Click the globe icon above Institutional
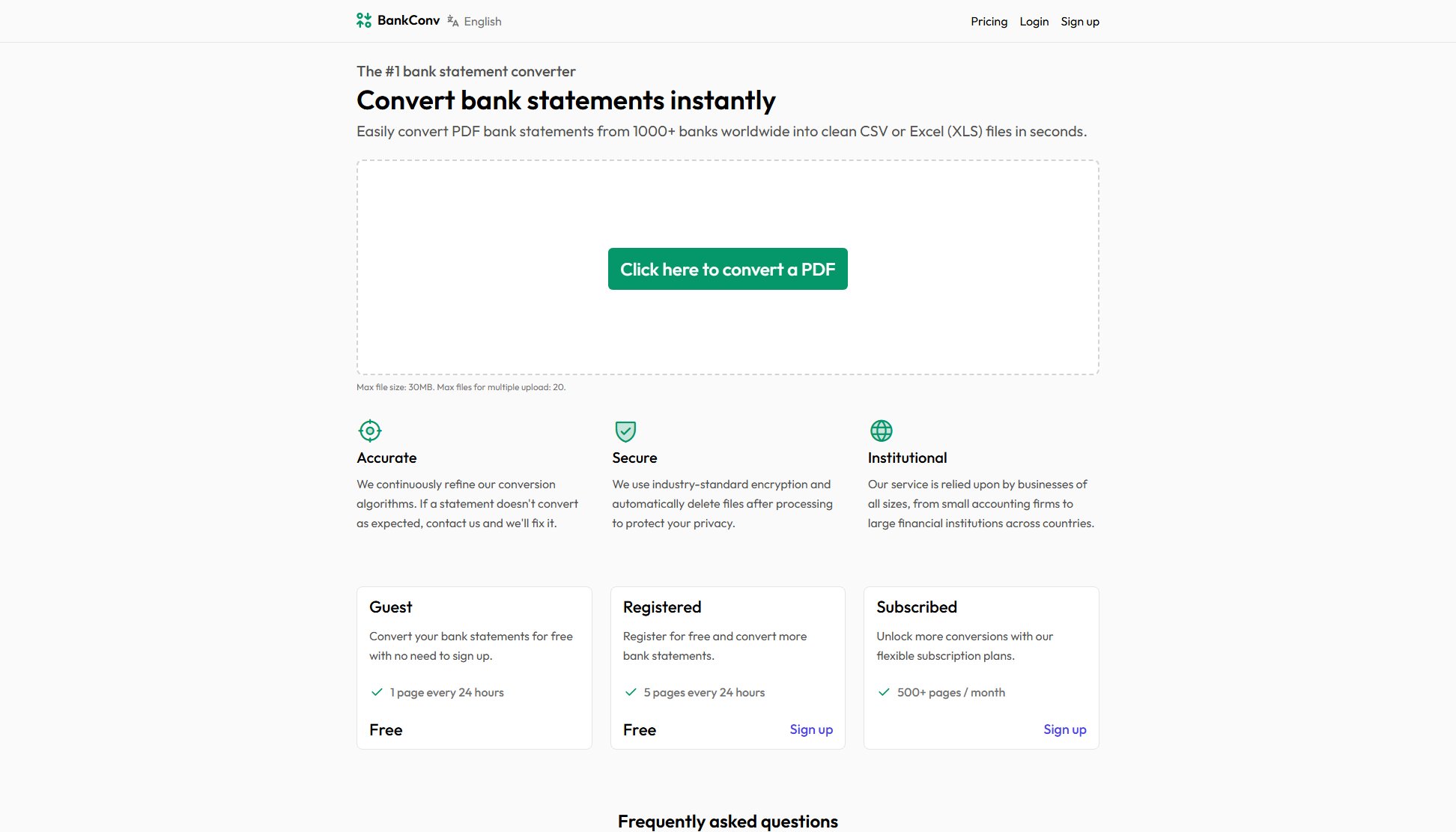This screenshot has height=832, width=1456. tap(881, 431)
